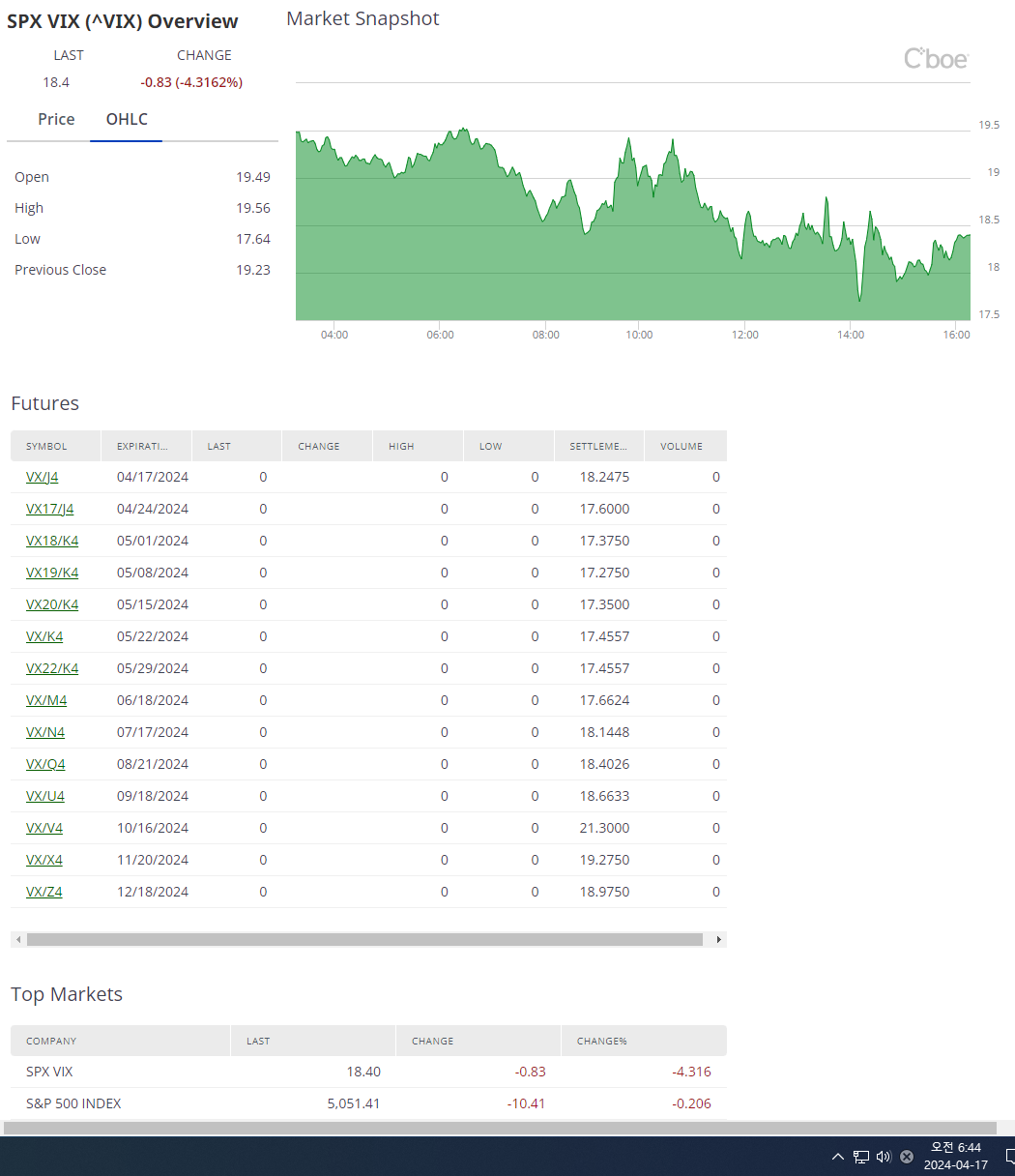1015x1176 pixels.
Task: Switch to the Price tab
Action: [x=56, y=119]
